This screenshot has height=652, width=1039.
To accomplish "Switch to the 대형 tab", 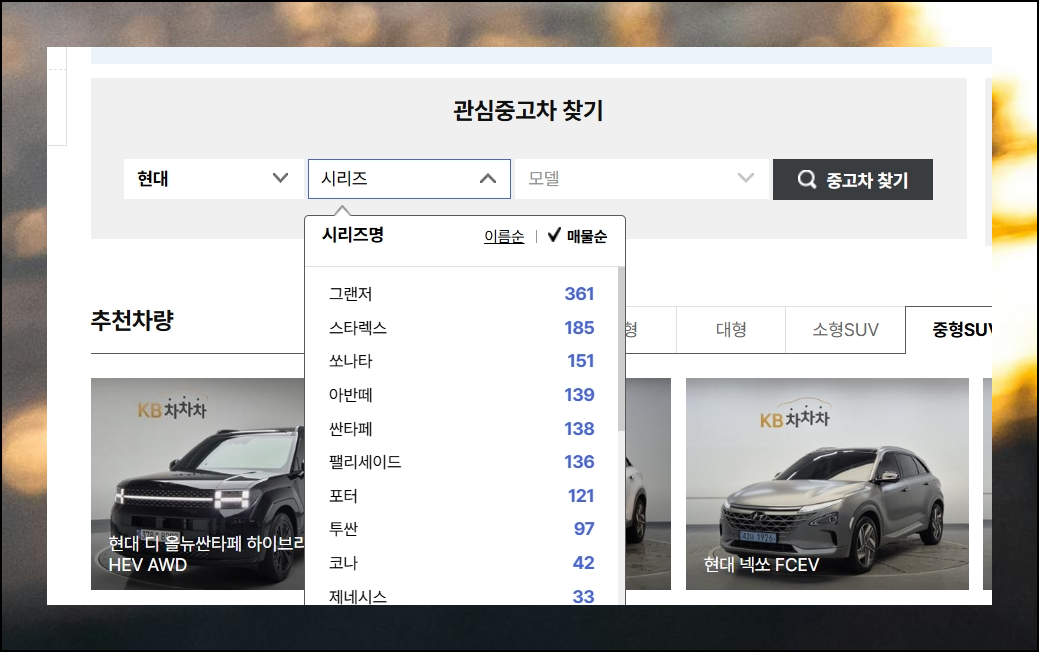I will (x=731, y=329).
